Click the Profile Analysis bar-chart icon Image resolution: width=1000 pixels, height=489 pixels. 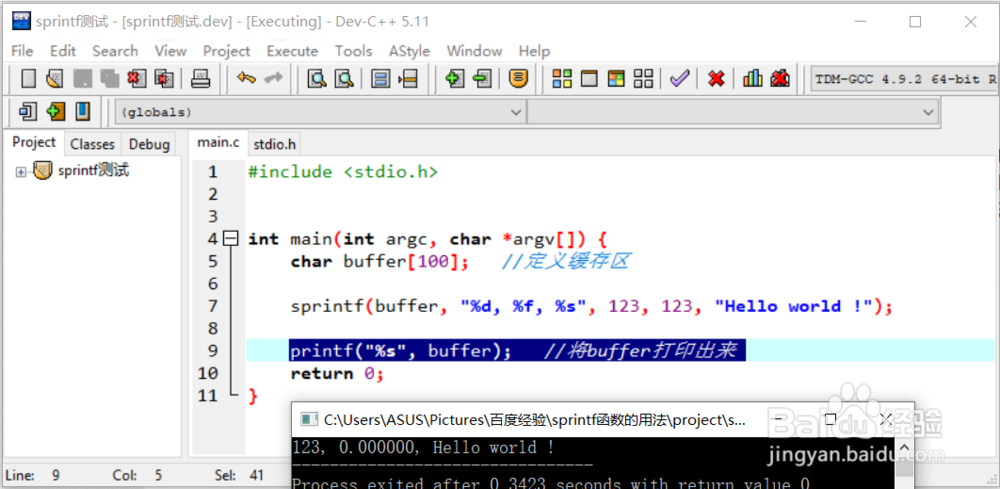(753, 78)
